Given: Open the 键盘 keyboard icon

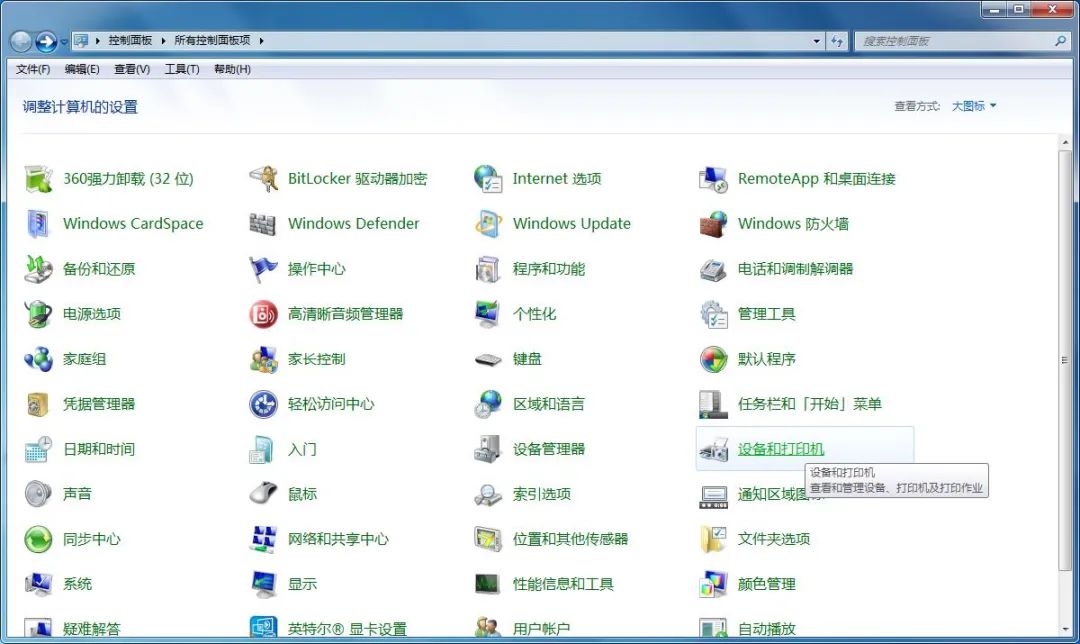Looking at the screenshot, I should point(488,359).
